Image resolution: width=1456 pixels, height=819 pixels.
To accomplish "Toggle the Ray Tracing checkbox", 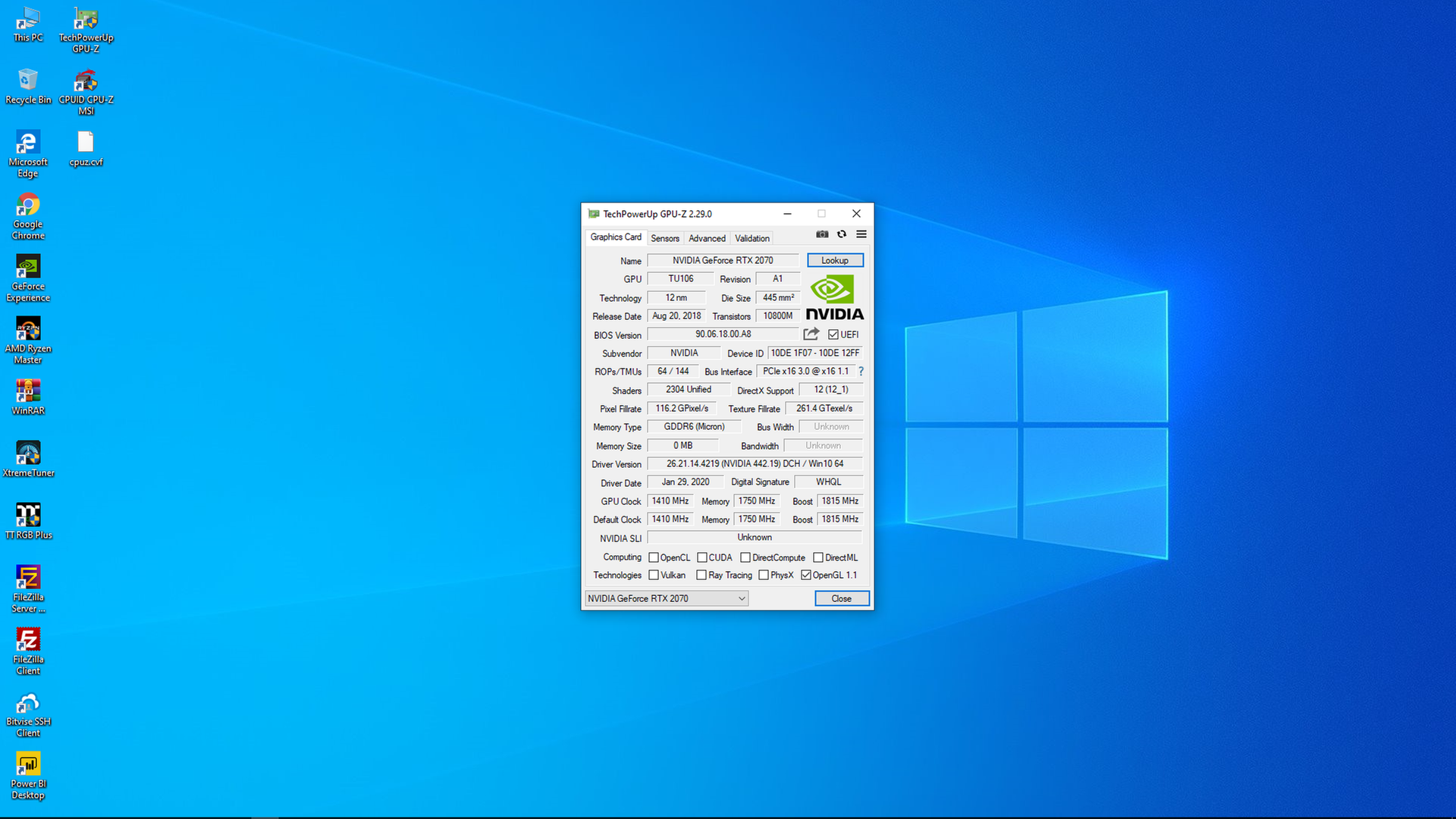I will pos(701,575).
